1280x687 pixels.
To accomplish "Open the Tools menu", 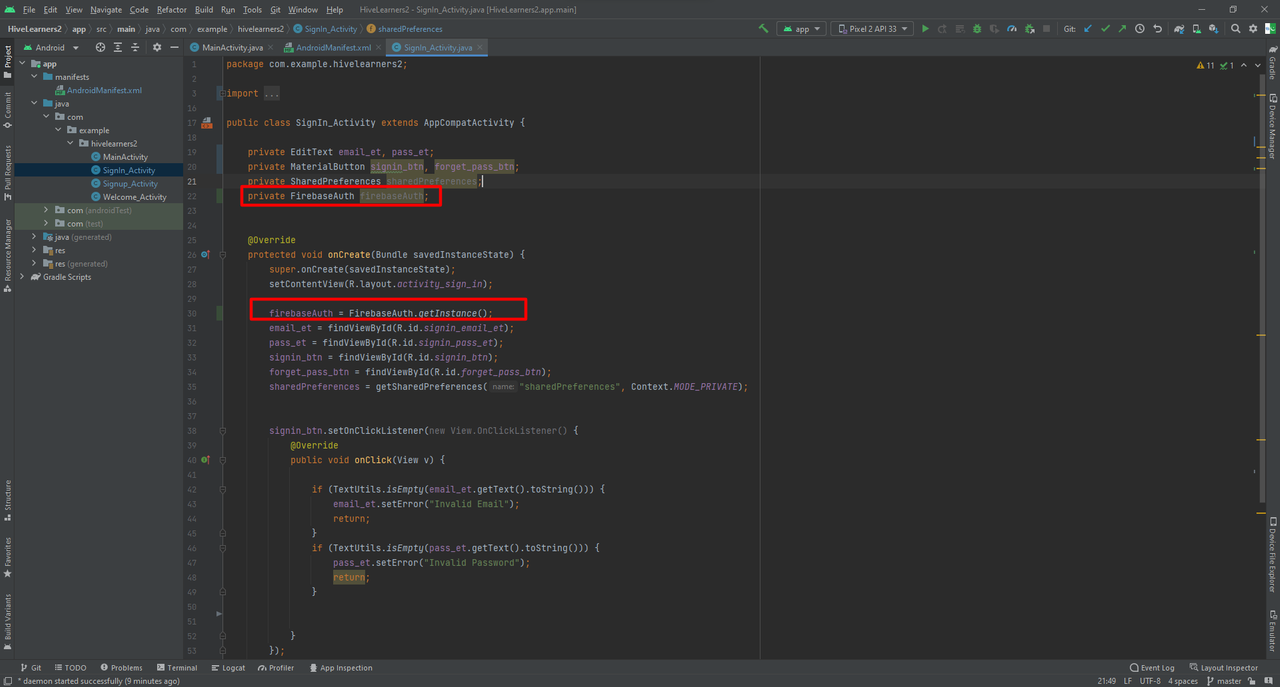I will pyautogui.click(x=252, y=9).
